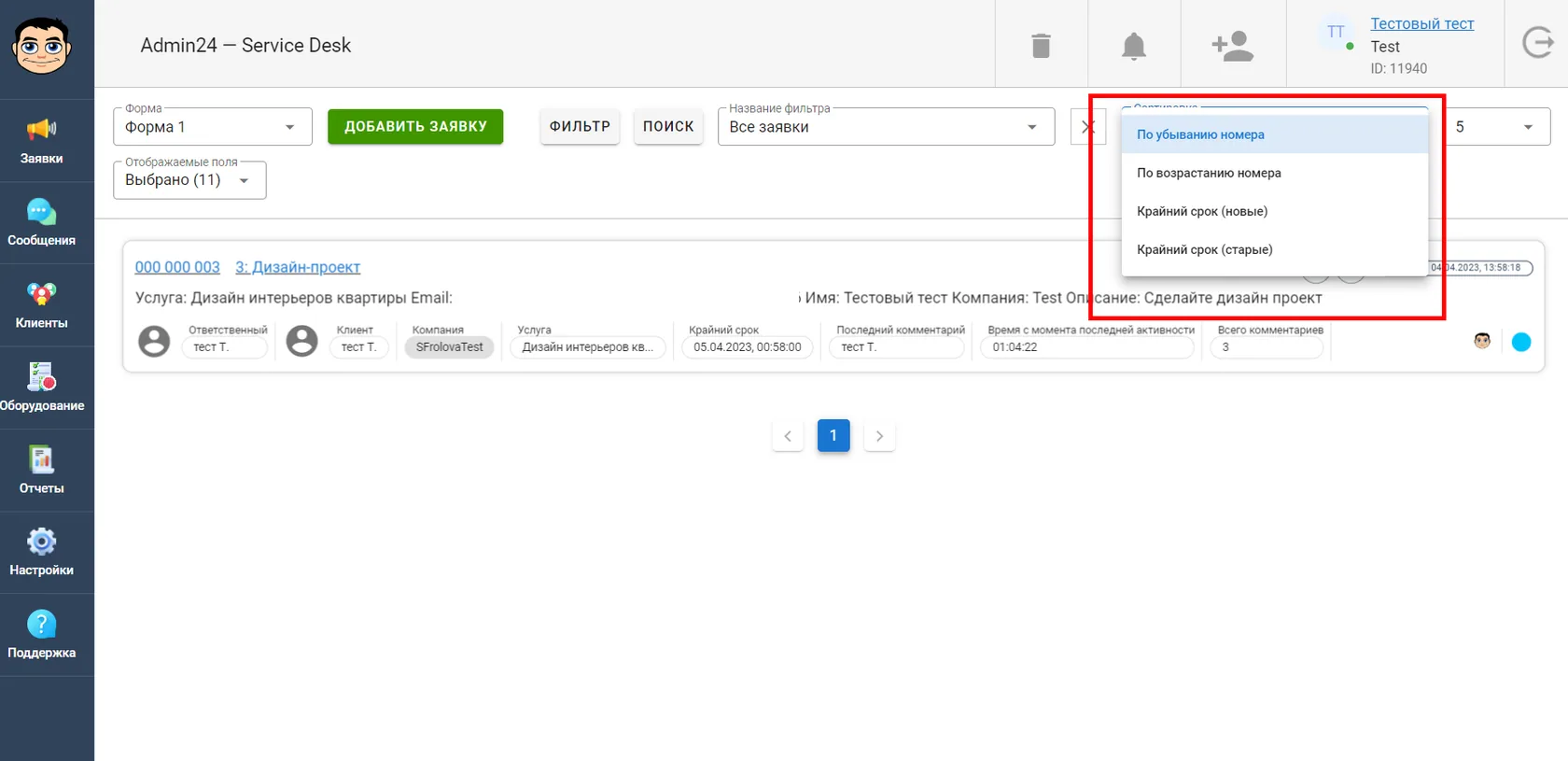Go to Клиенты in sidebar

42,305
